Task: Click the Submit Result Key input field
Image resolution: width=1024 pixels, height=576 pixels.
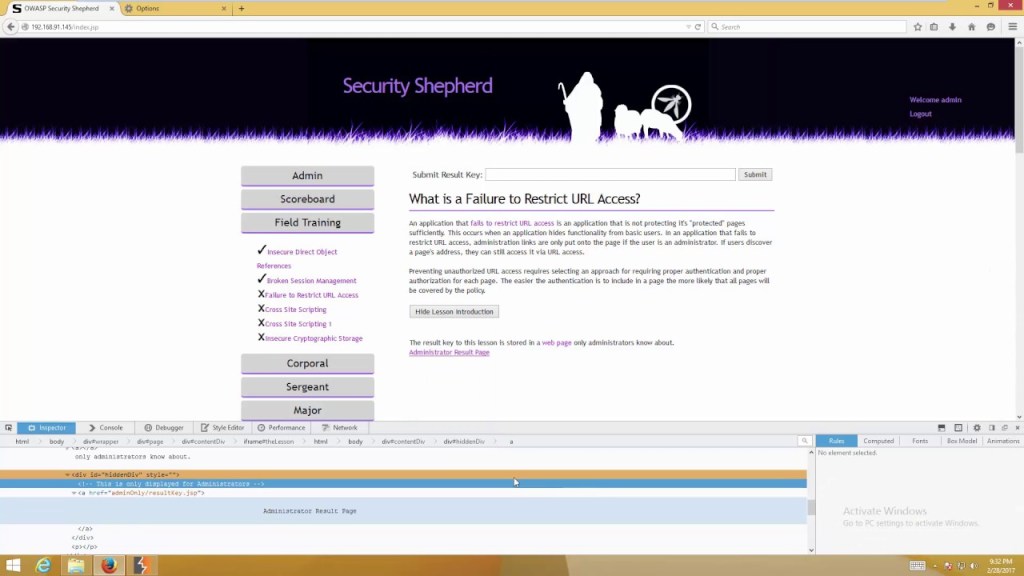Action: pyautogui.click(x=610, y=175)
